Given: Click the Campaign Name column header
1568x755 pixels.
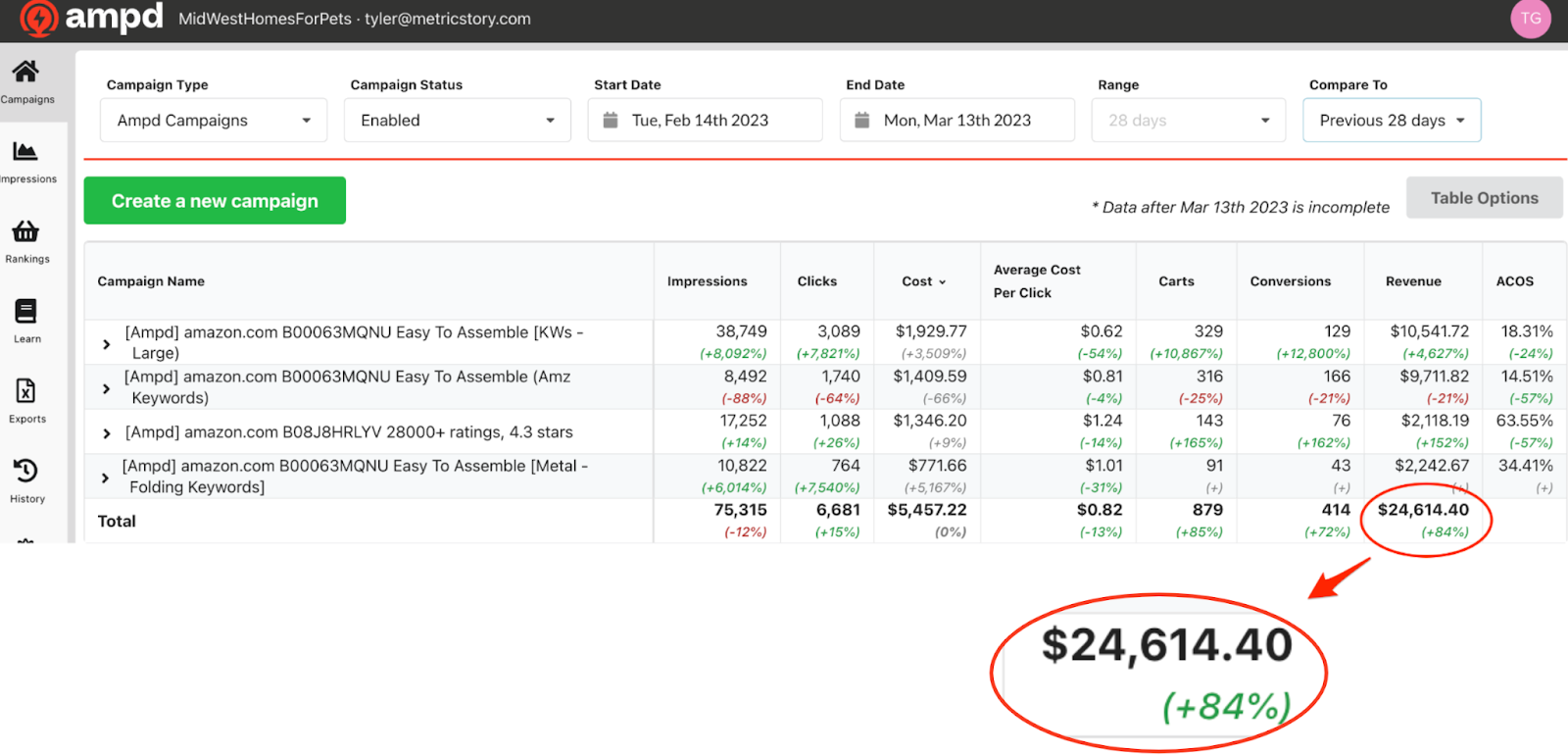Looking at the screenshot, I should coord(151,281).
